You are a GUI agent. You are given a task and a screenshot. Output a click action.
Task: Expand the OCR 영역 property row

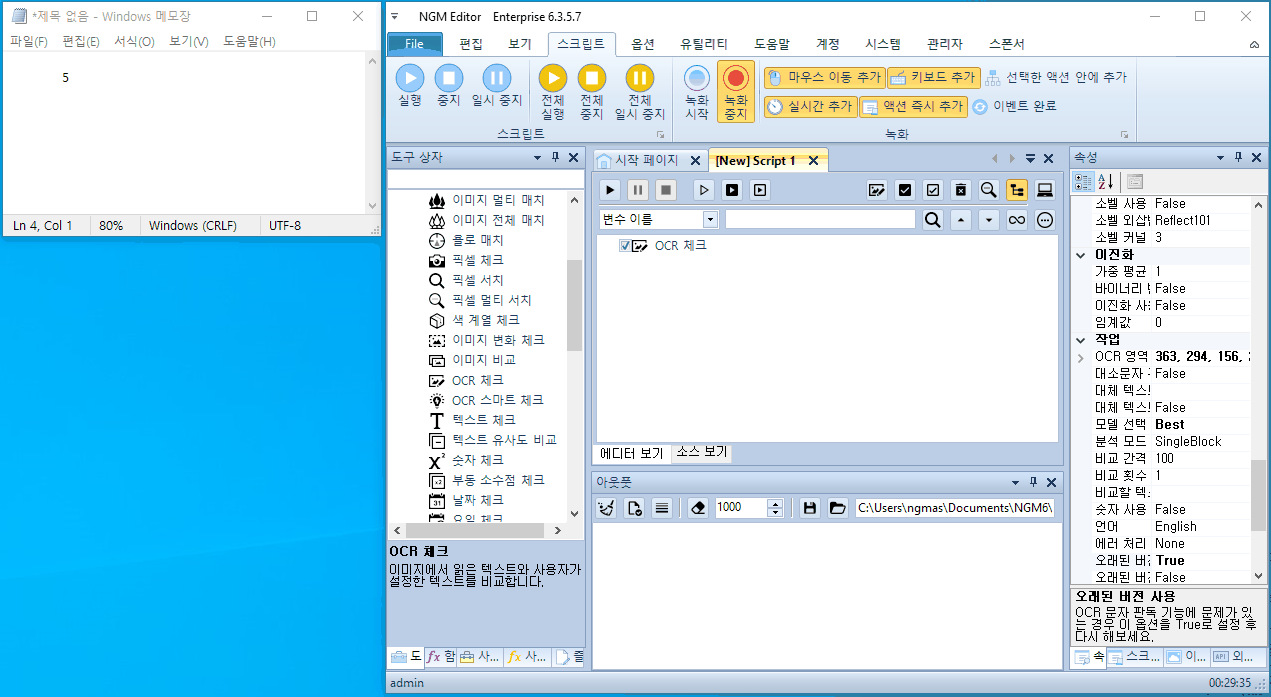click(1080, 357)
